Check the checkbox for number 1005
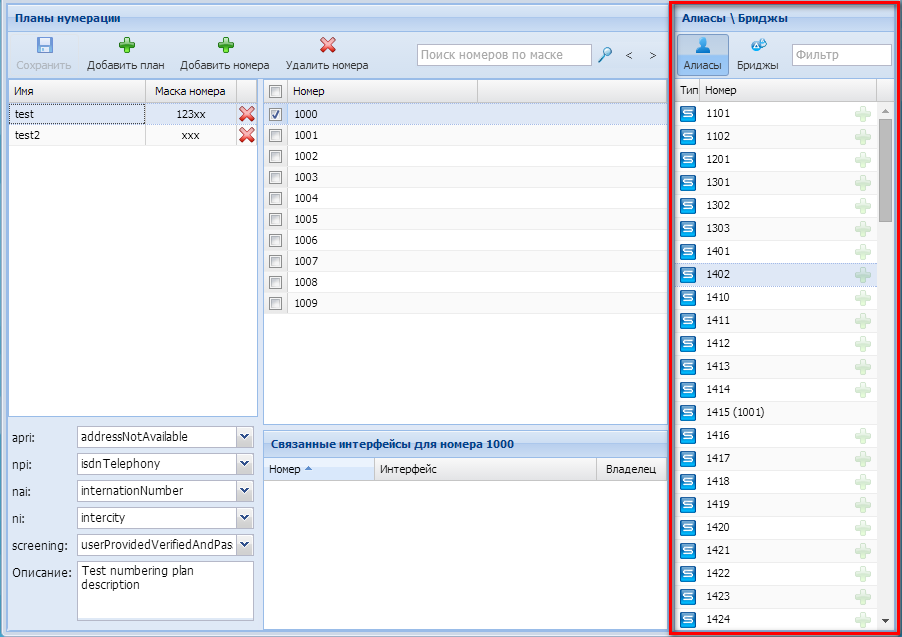Screen dimensions: 902x637 coord(275,219)
